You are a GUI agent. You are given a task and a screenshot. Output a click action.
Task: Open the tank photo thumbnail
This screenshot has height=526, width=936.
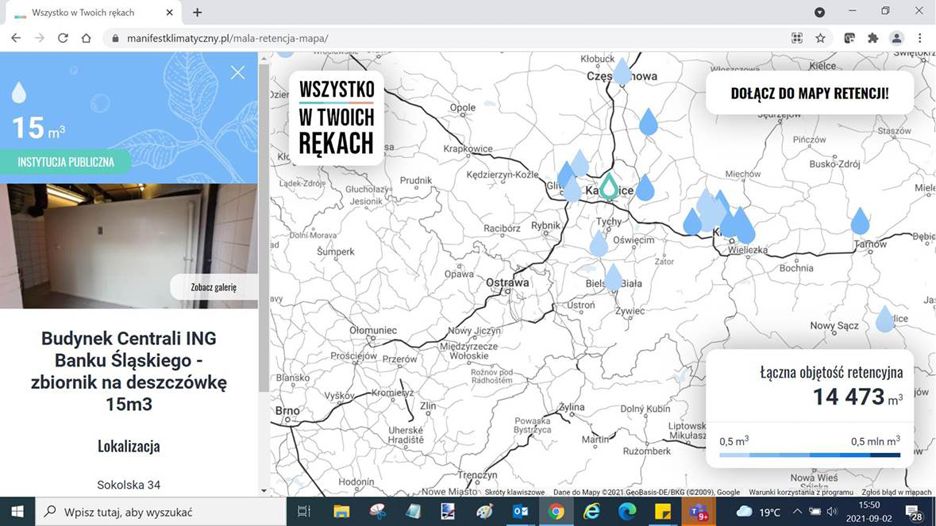pyautogui.click(x=129, y=246)
